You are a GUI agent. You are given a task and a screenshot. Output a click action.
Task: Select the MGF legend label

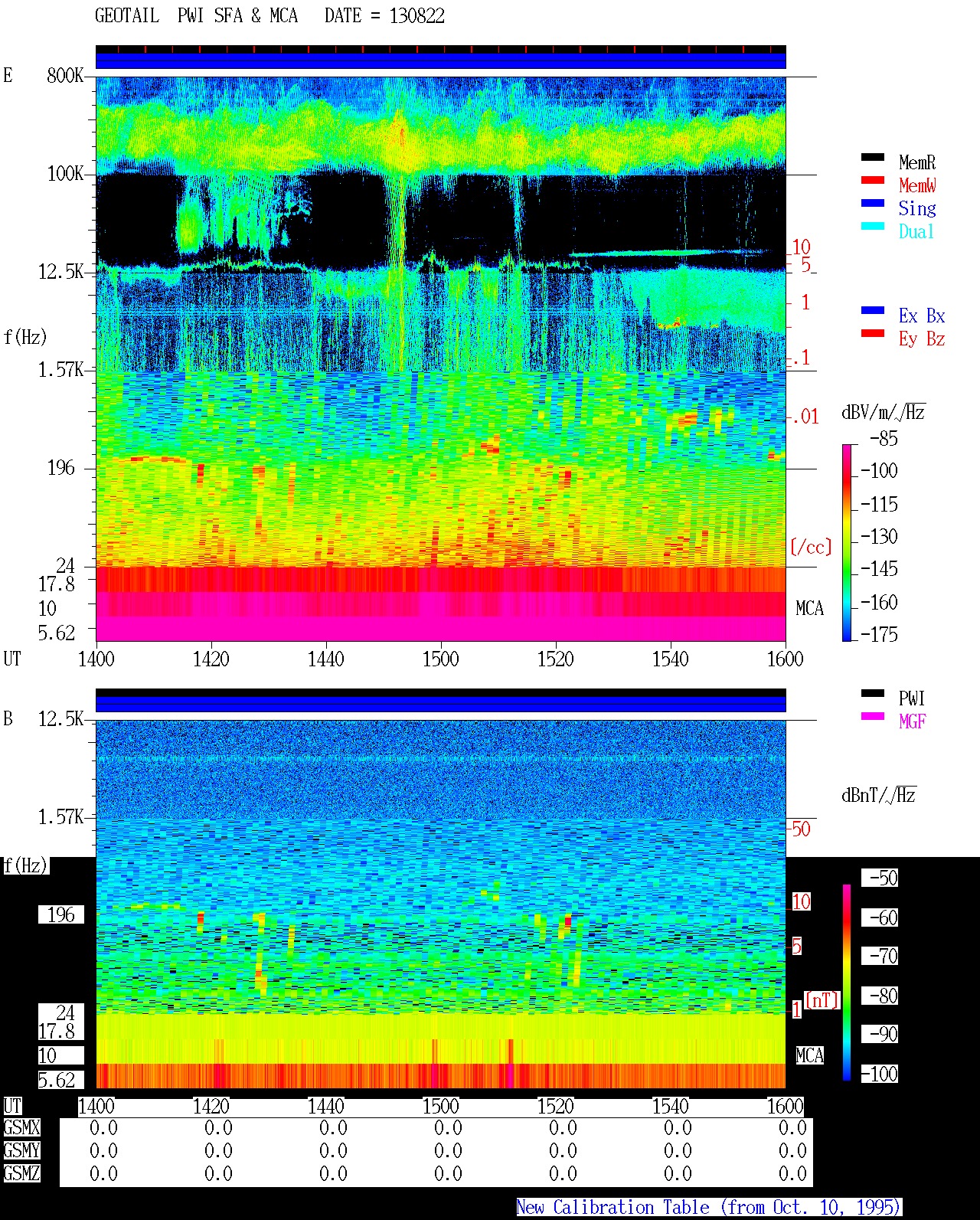tap(912, 721)
